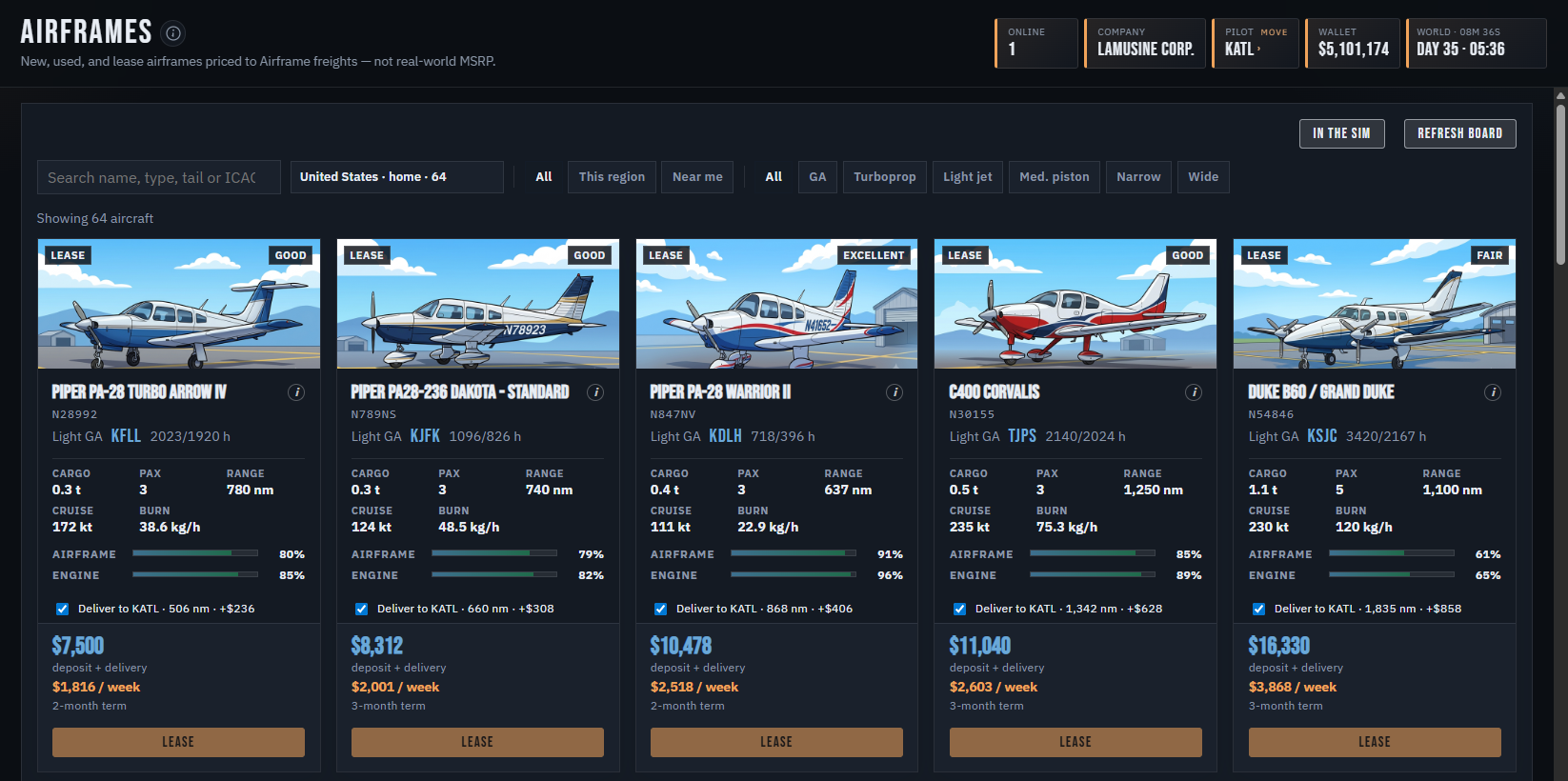
Task: Open info for Piper PA-28 Warrior II
Action: 895,392
